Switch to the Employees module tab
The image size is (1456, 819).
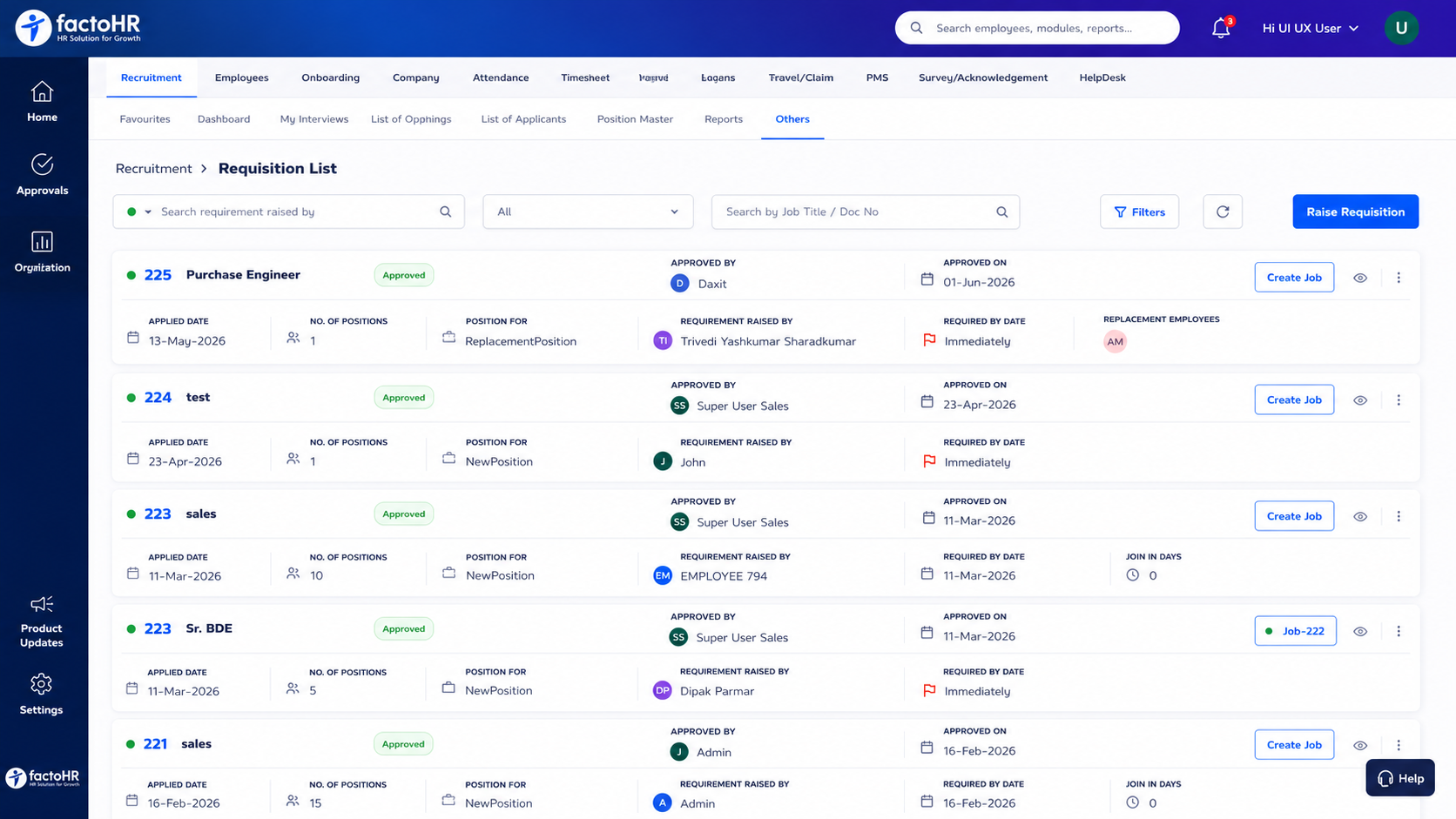241,77
